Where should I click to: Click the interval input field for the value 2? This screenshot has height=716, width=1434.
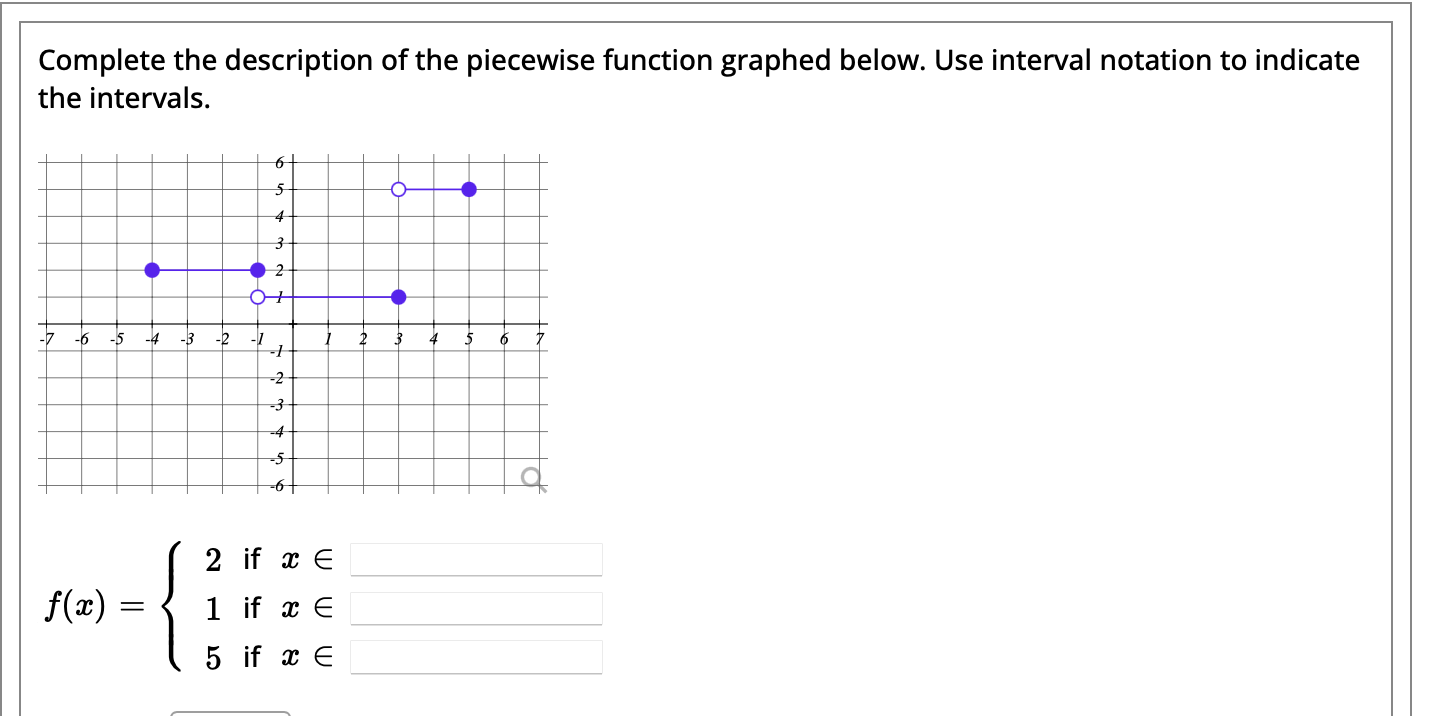click(476, 559)
